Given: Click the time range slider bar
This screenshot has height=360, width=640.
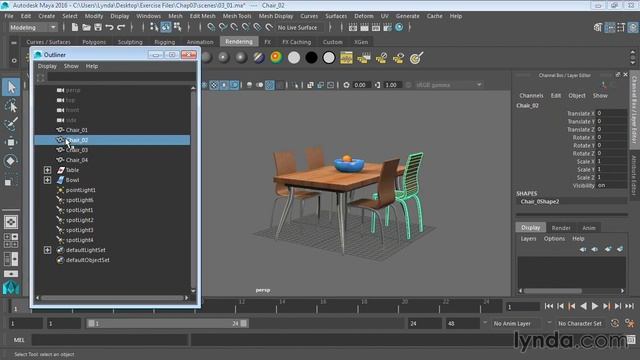Looking at the screenshot, I should click(x=167, y=323).
